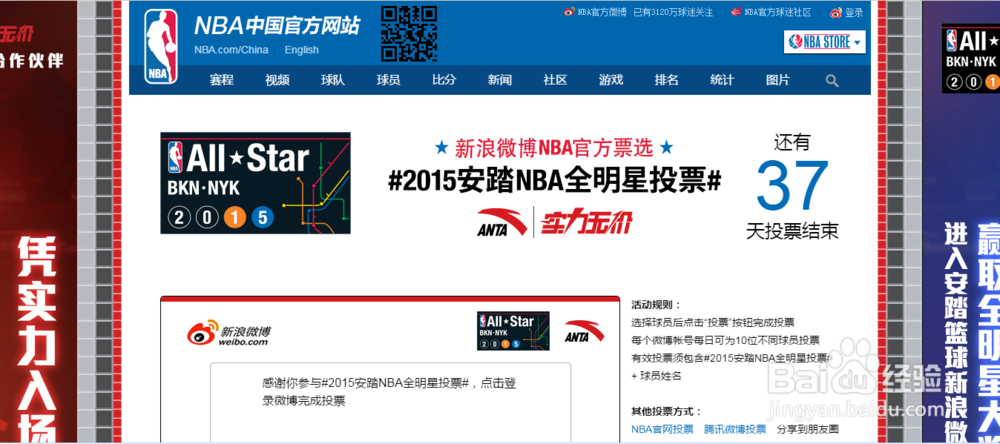Click 其他投票方式 heading
Image resolution: width=1000 pixels, height=444 pixels.
point(666,411)
